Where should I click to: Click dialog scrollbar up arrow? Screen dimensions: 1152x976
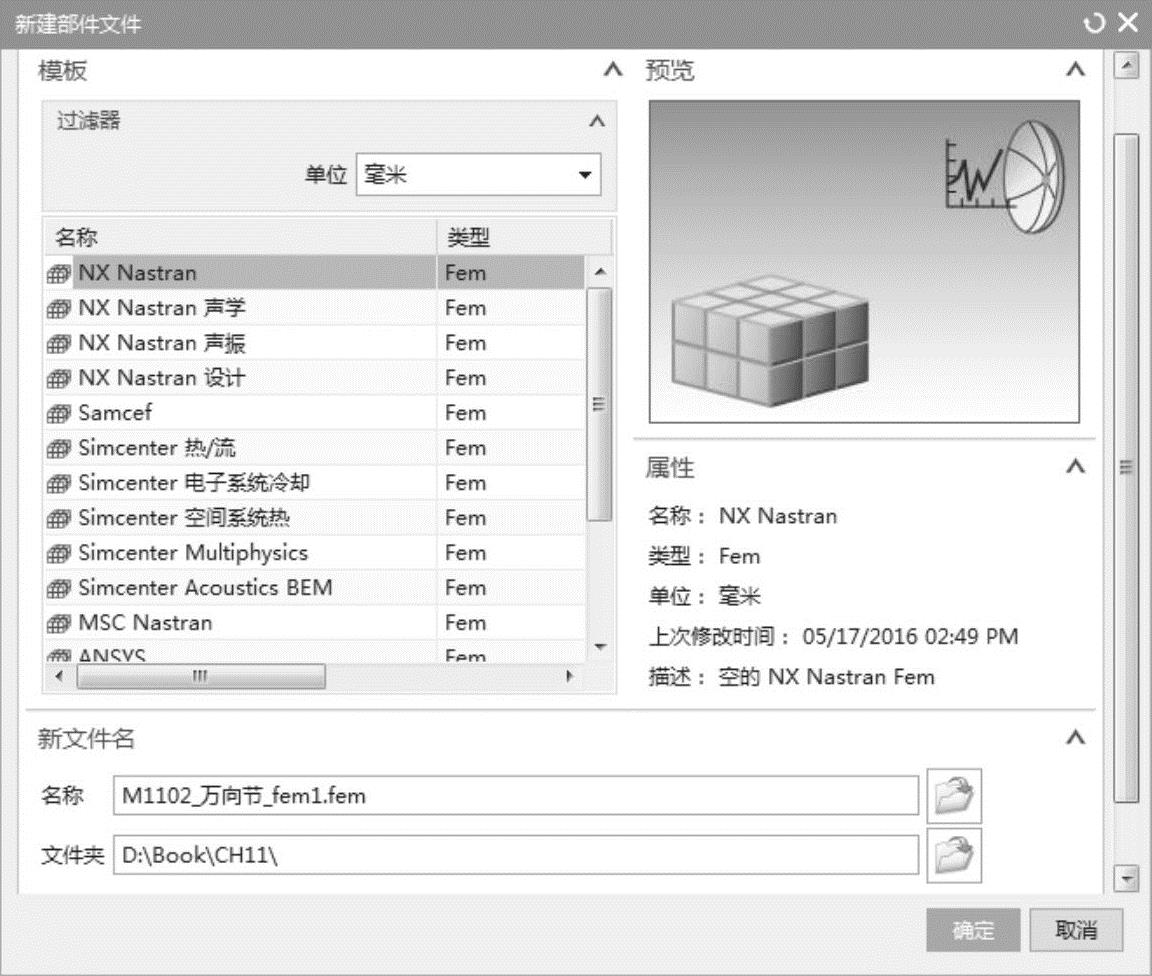1126,65
